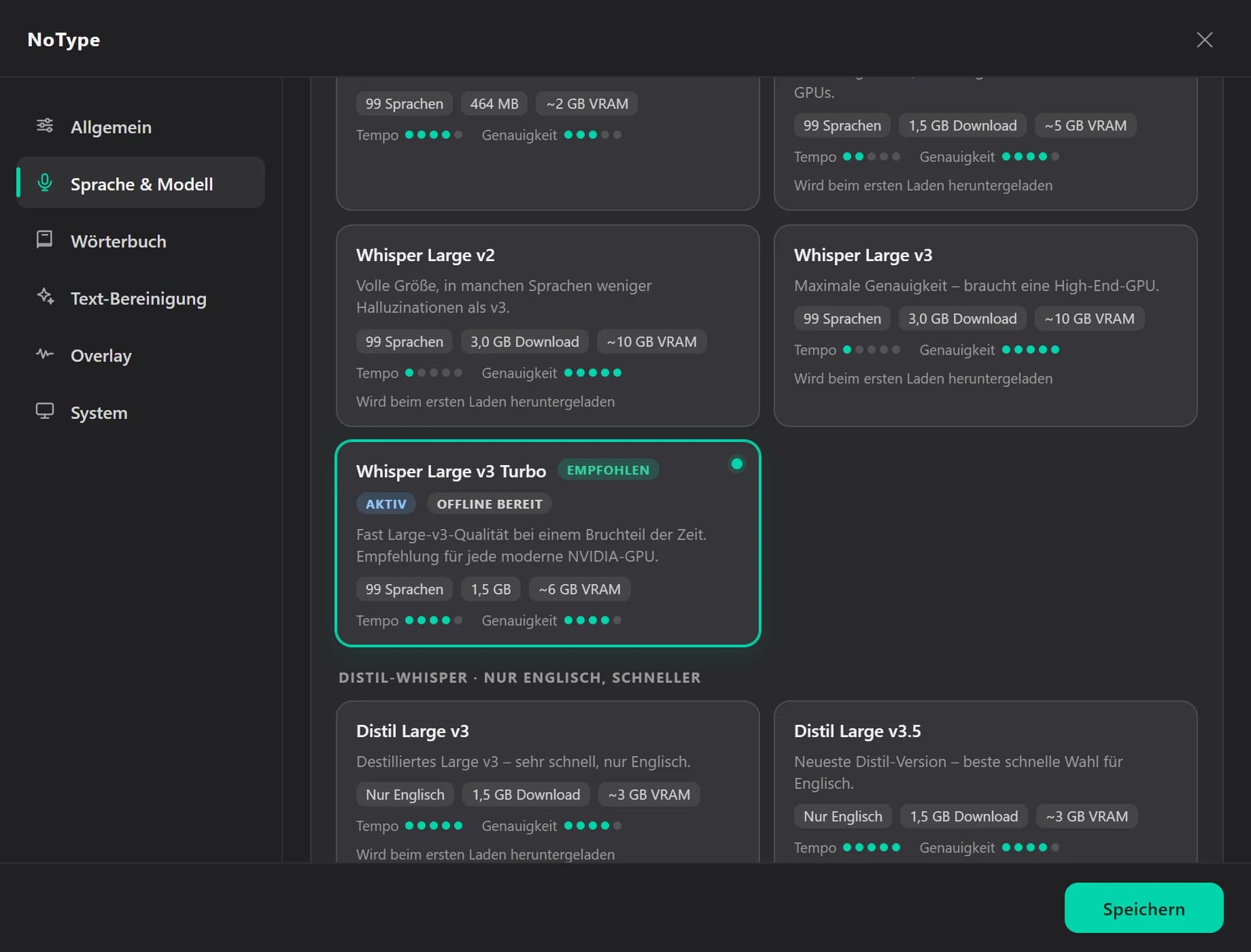The width and height of the screenshot is (1251, 952).
Task: Click the ~10 GB VRAM tag on Whisper Large v3
Action: (x=1089, y=318)
